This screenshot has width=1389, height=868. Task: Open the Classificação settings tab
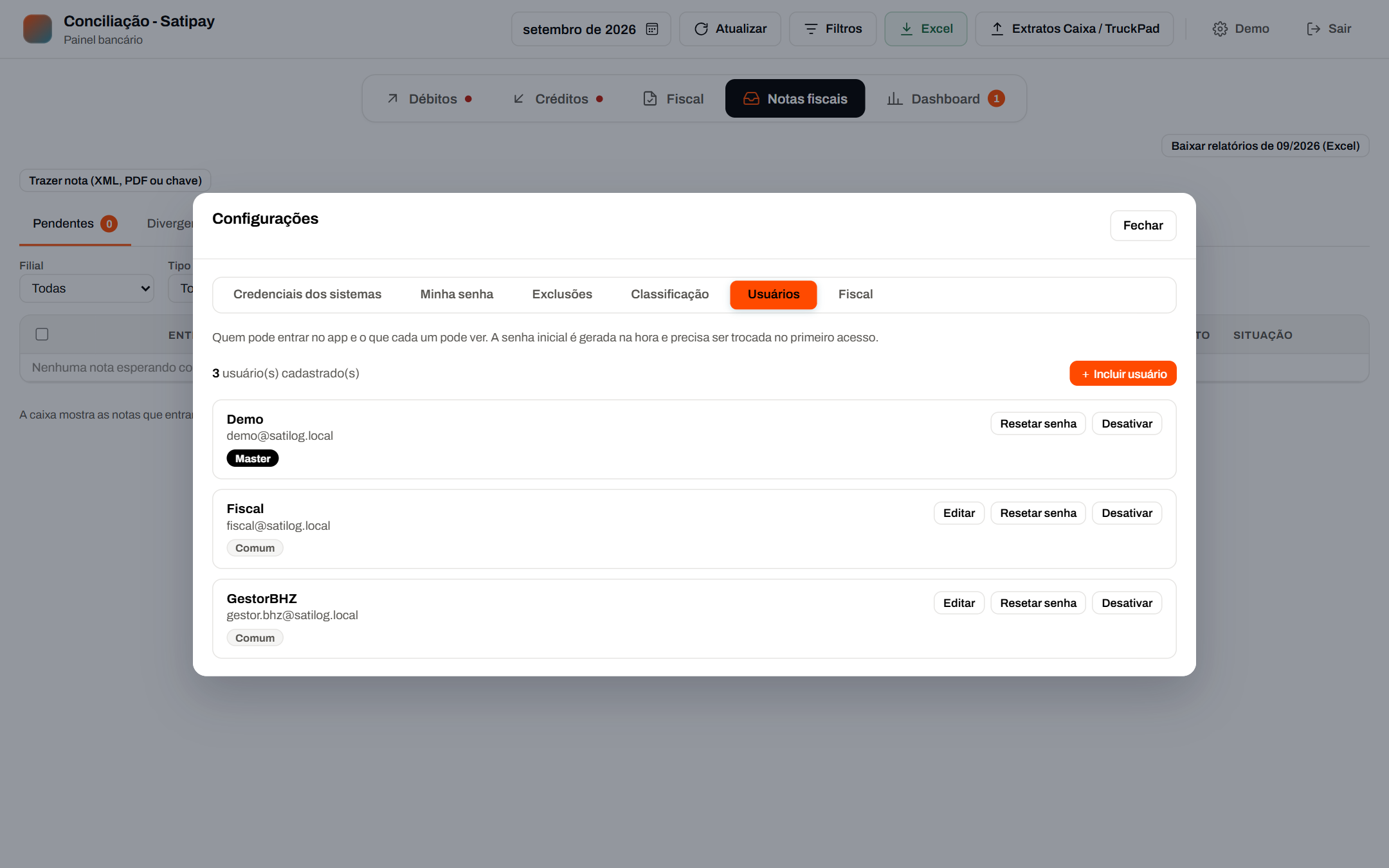[669, 294]
